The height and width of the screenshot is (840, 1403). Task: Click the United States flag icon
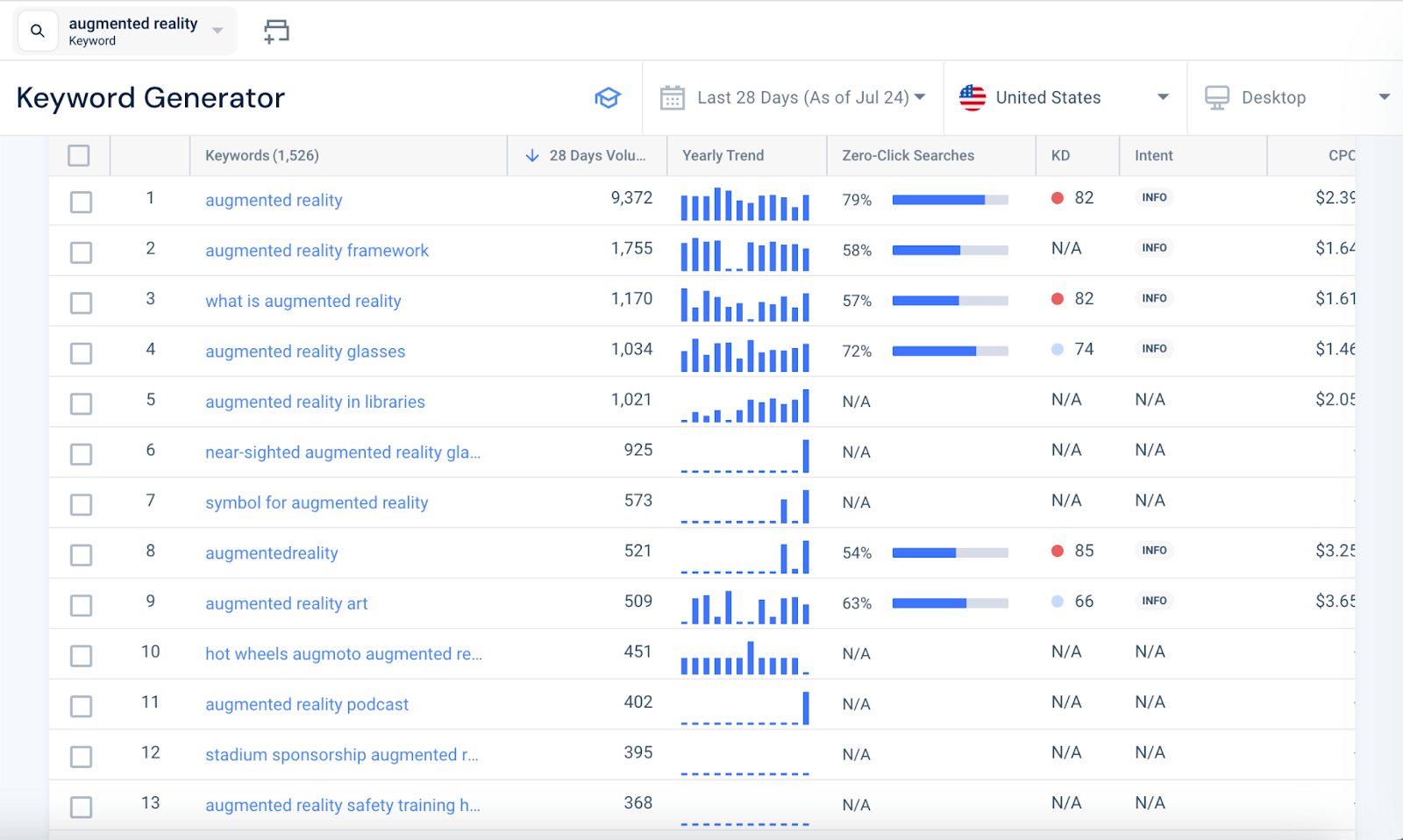coord(972,98)
